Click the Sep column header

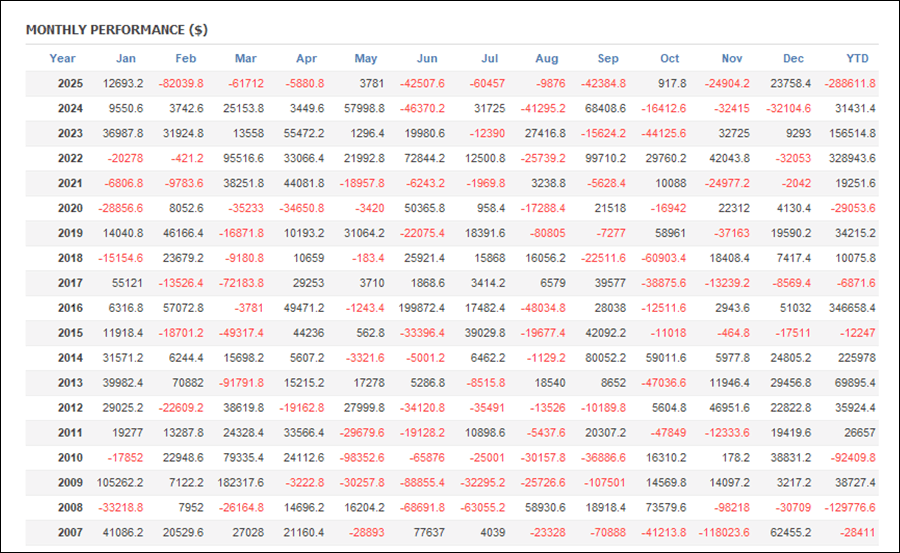pyautogui.click(x=608, y=58)
